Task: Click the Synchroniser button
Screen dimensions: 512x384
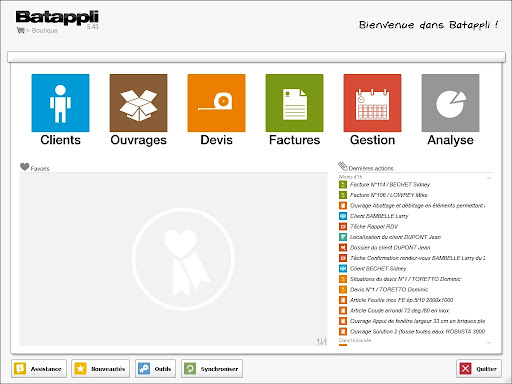Action: pos(212,369)
